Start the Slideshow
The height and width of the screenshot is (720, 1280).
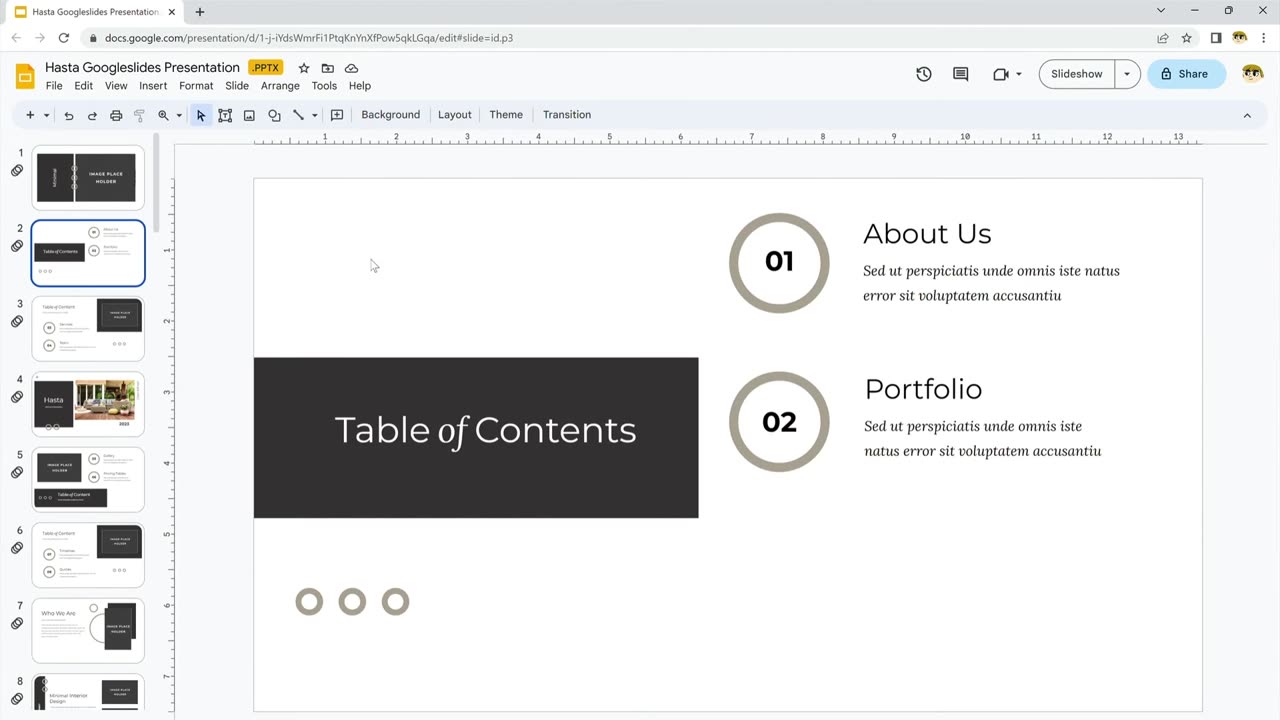1076,74
